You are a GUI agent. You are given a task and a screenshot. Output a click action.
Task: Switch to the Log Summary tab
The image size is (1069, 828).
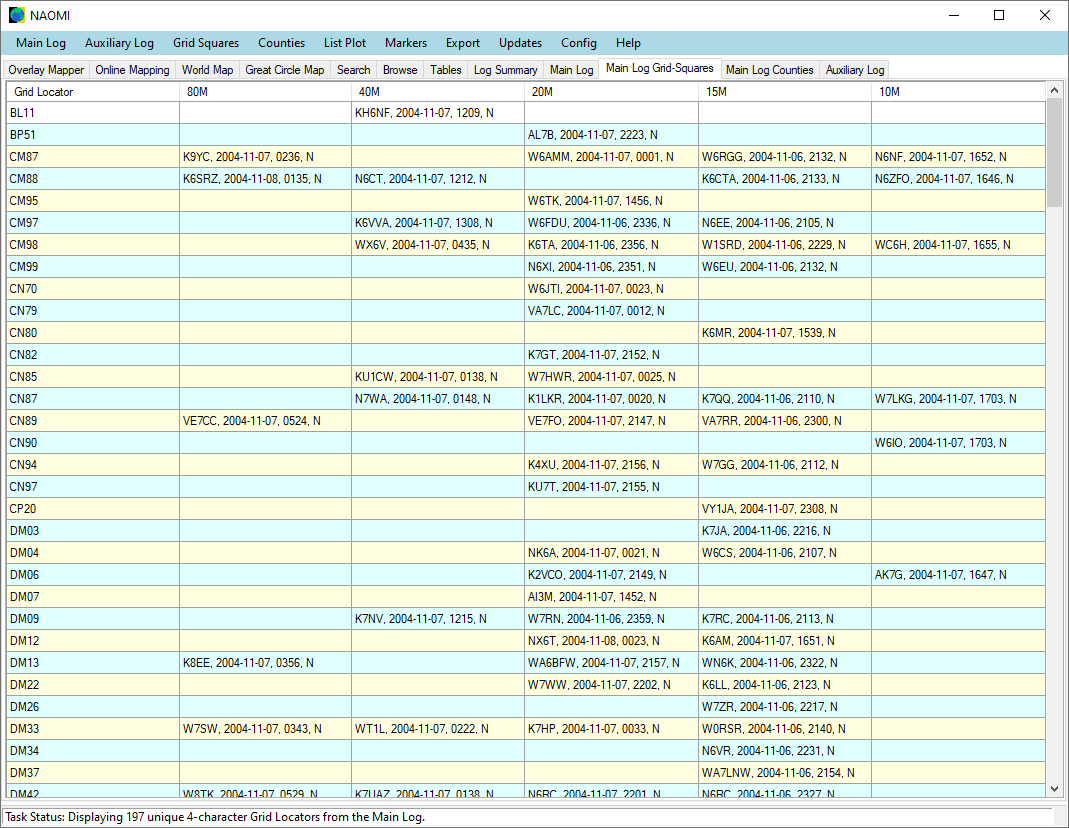[506, 70]
